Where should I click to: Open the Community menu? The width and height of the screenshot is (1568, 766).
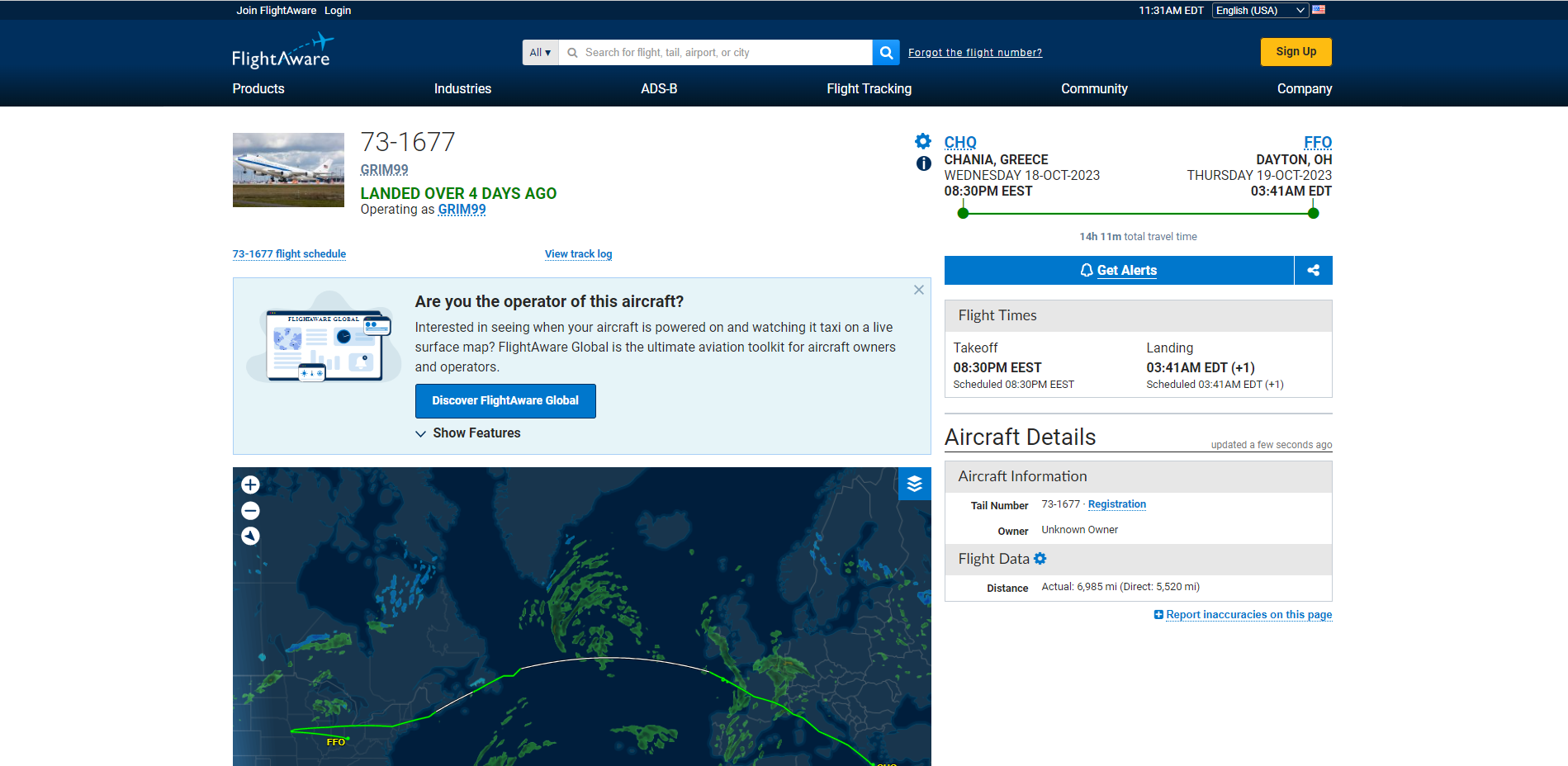tap(1094, 88)
